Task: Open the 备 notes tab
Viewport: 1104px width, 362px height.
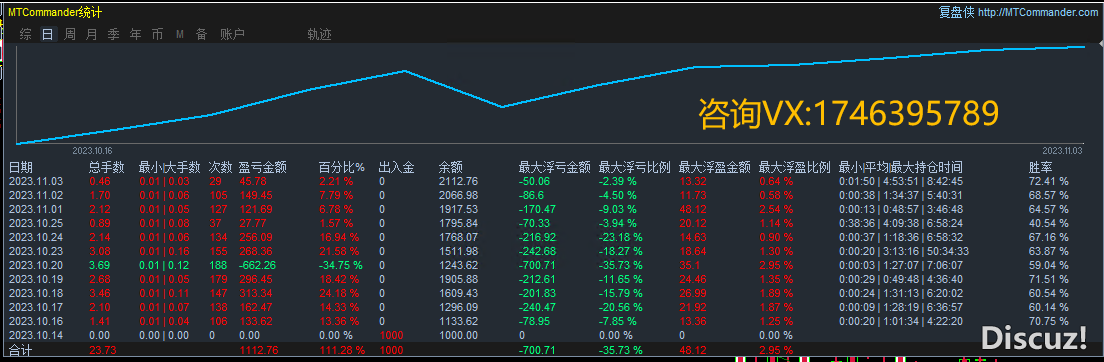Action: tap(201, 34)
